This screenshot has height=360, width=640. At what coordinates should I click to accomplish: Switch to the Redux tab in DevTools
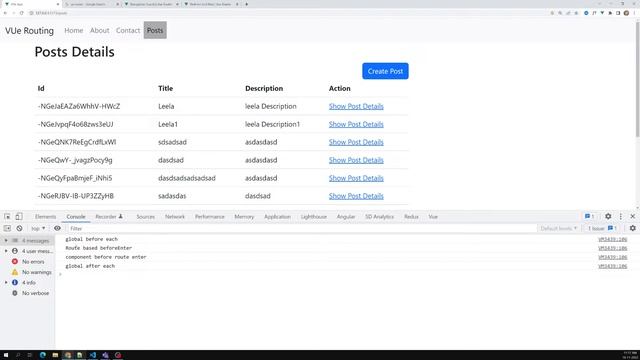pos(411,216)
